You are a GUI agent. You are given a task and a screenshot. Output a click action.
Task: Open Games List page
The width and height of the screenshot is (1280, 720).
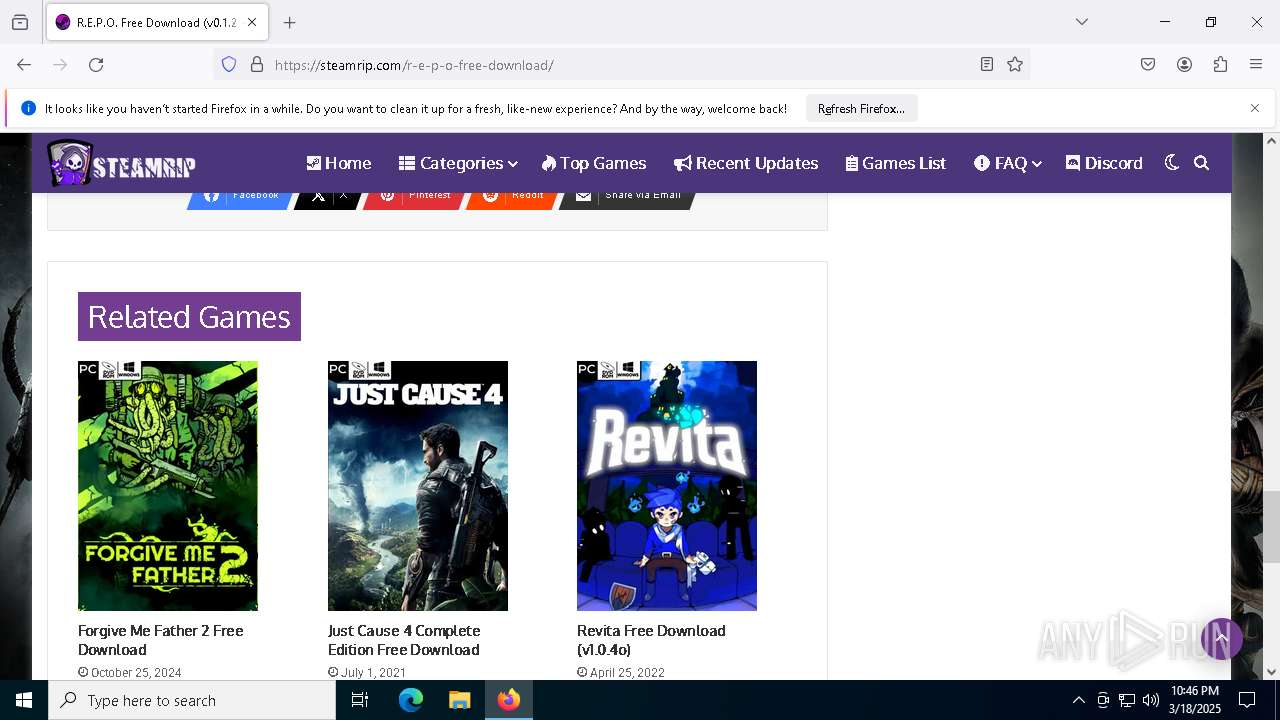(896, 163)
